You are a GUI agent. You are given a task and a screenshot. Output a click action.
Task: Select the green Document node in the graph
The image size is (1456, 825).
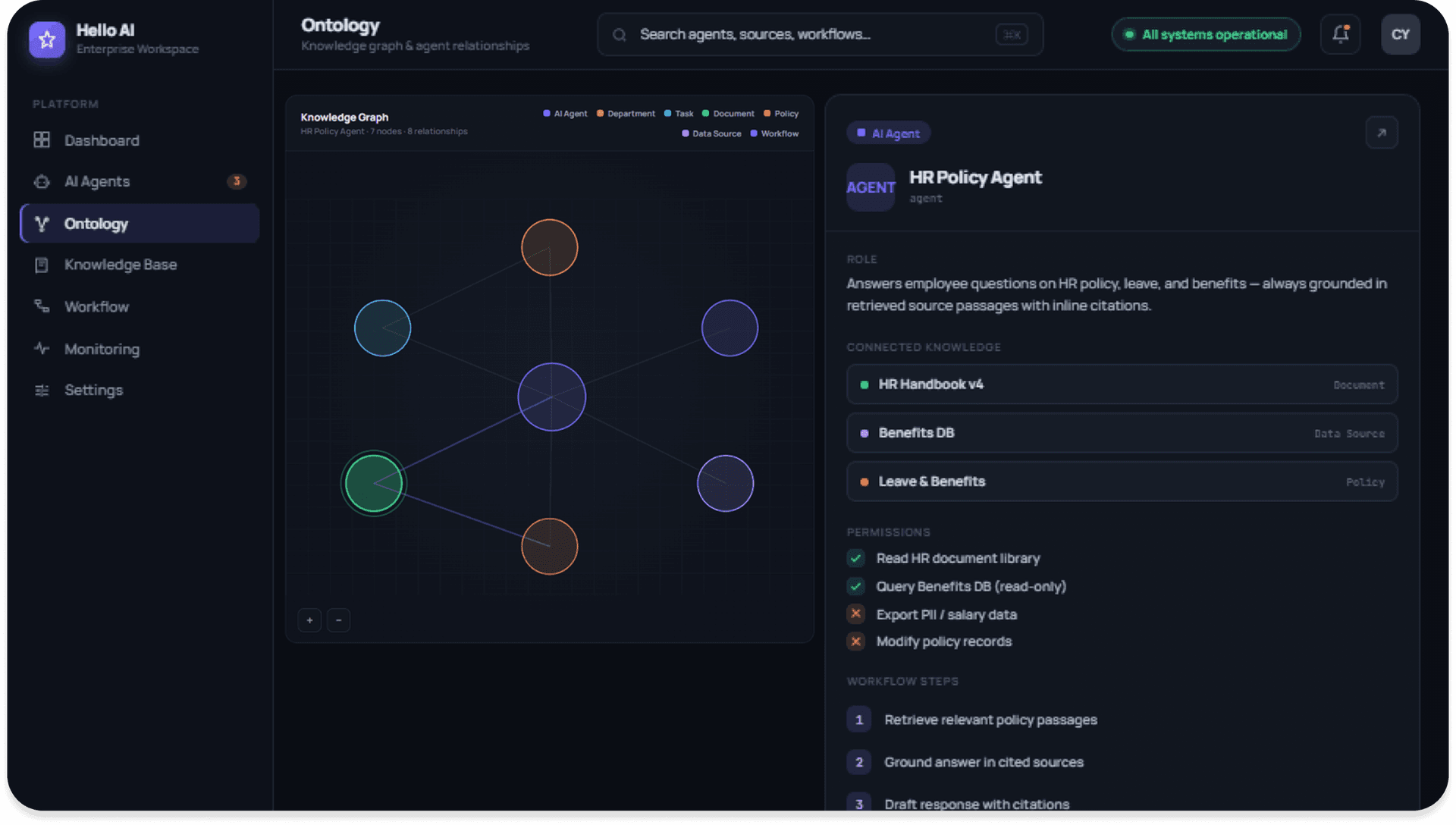[x=373, y=483]
